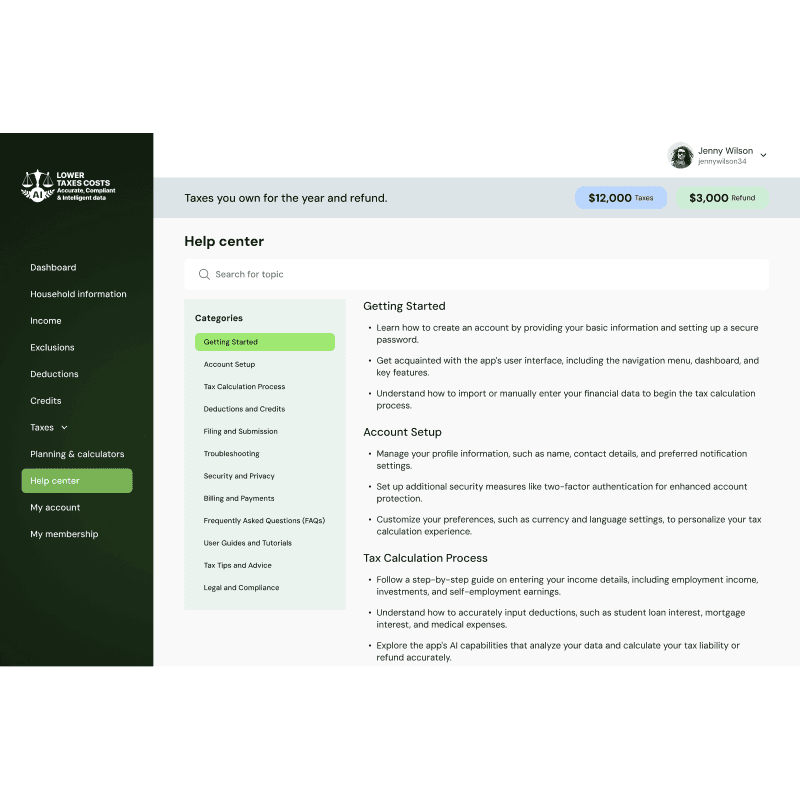Screen dimensions: 800x800
Task: Click the Search for topic field
Action: click(x=477, y=274)
